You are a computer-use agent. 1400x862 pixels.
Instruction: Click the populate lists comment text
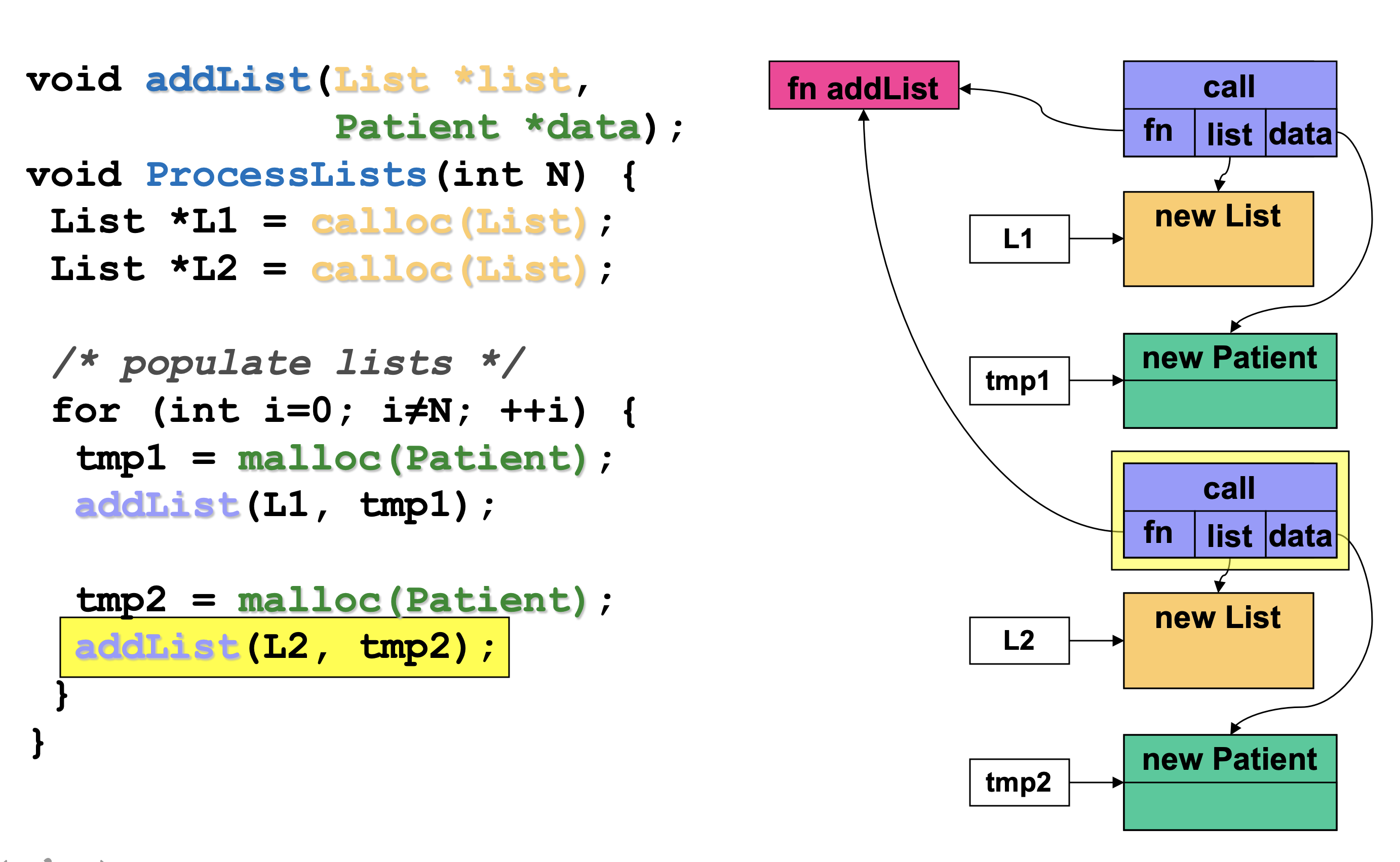click(288, 363)
